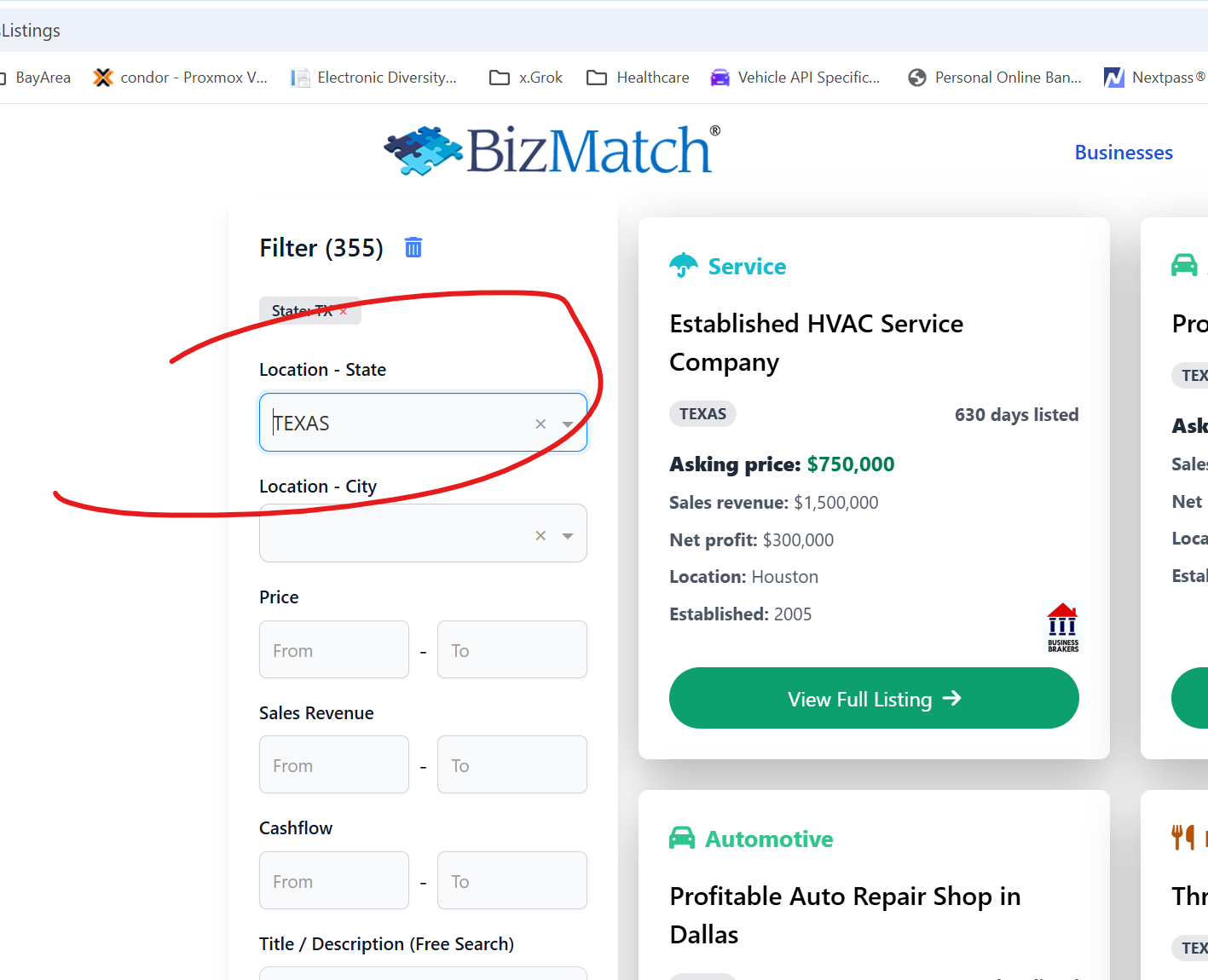Image resolution: width=1208 pixels, height=980 pixels.
Task: Open the condor - Proxmox bookmark
Action: [x=181, y=78]
